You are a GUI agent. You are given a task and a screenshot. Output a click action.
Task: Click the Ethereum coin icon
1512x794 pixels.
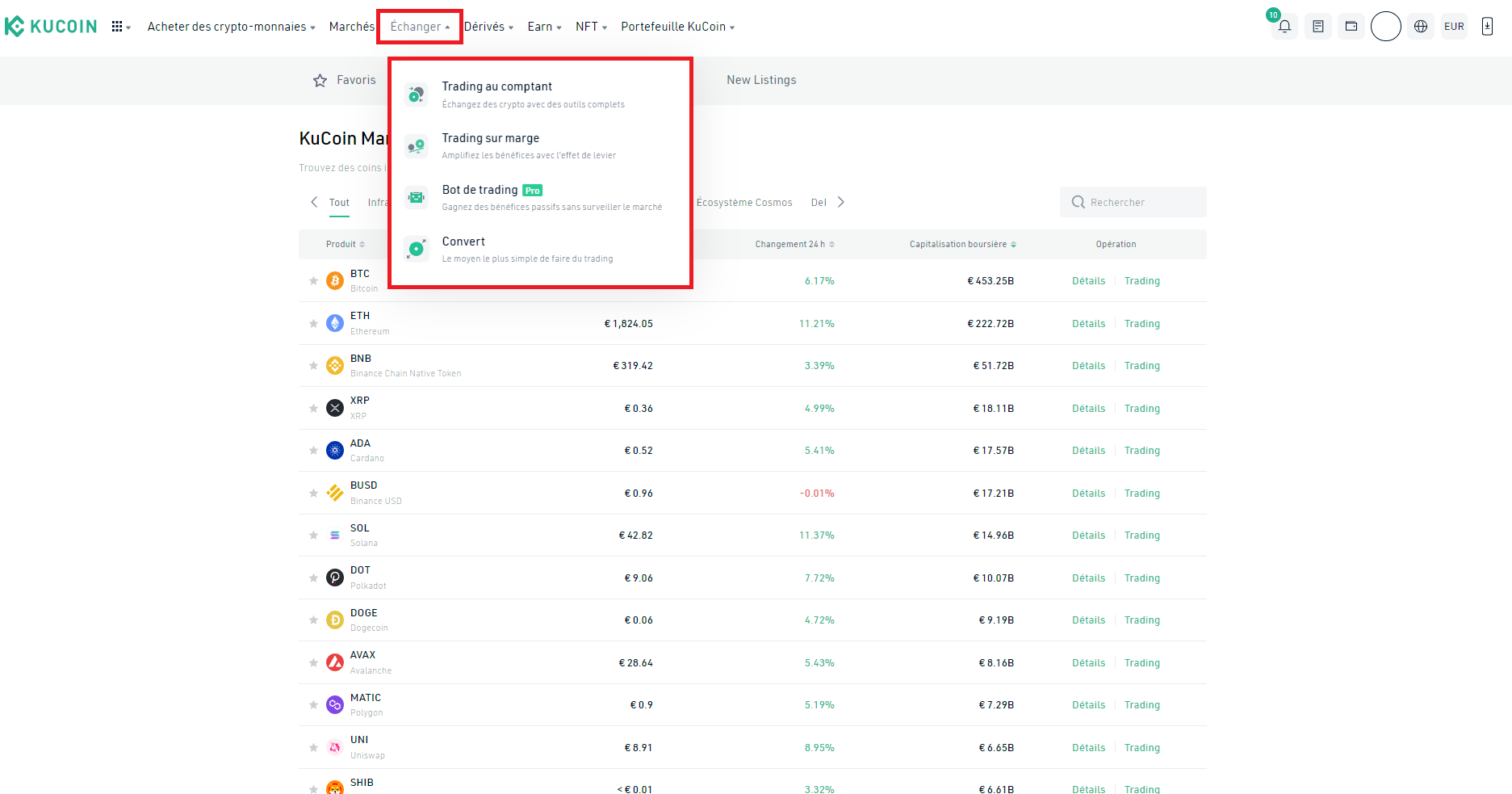point(335,323)
